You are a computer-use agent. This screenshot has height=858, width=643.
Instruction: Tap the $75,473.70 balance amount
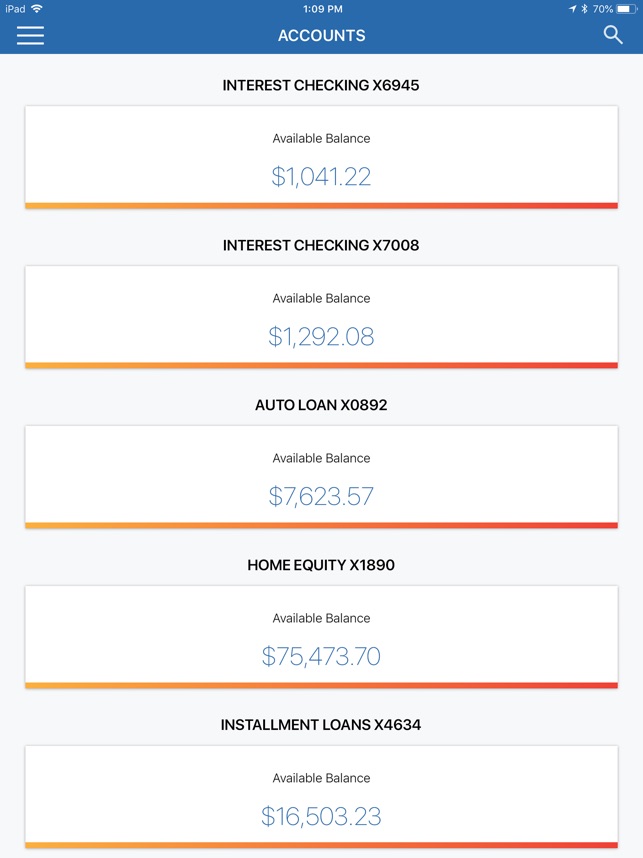[321, 657]
